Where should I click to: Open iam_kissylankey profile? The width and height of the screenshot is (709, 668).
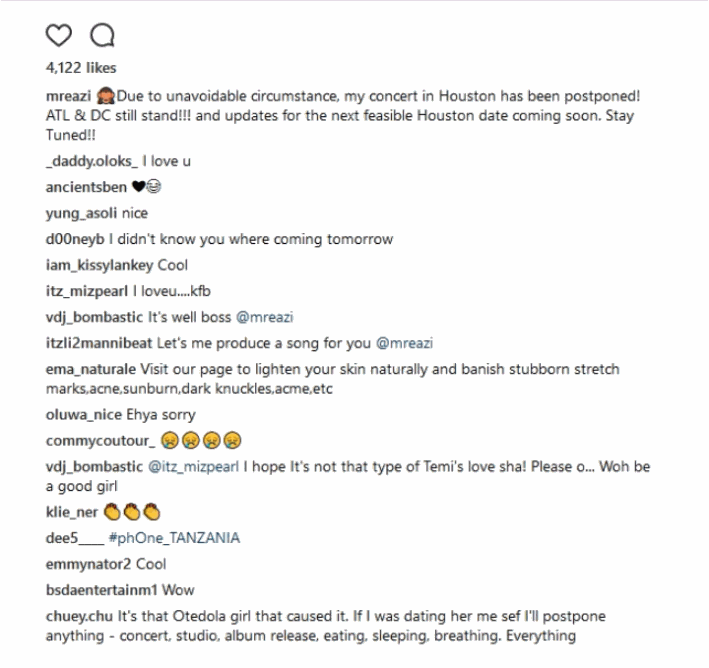[x=99, y=265]
